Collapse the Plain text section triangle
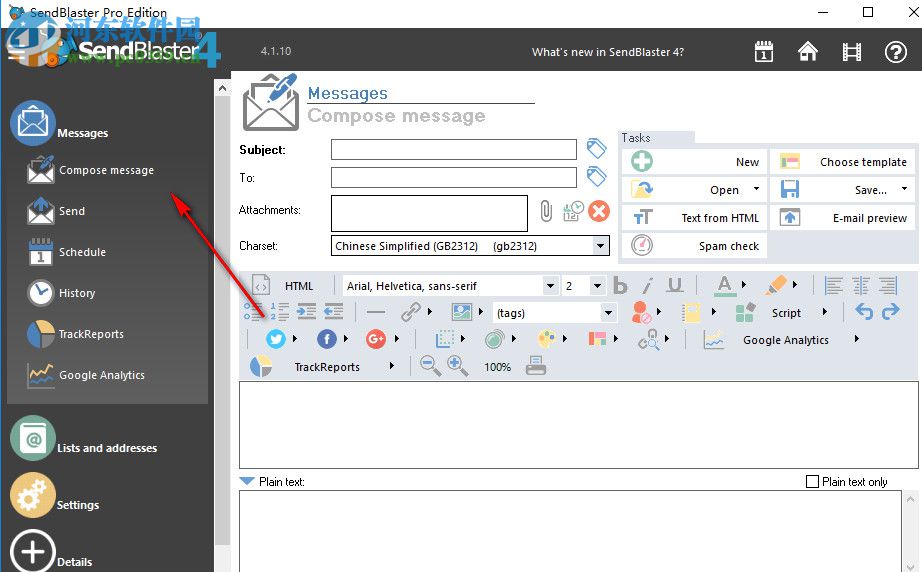The image size is (922, 572). [247, 481]
